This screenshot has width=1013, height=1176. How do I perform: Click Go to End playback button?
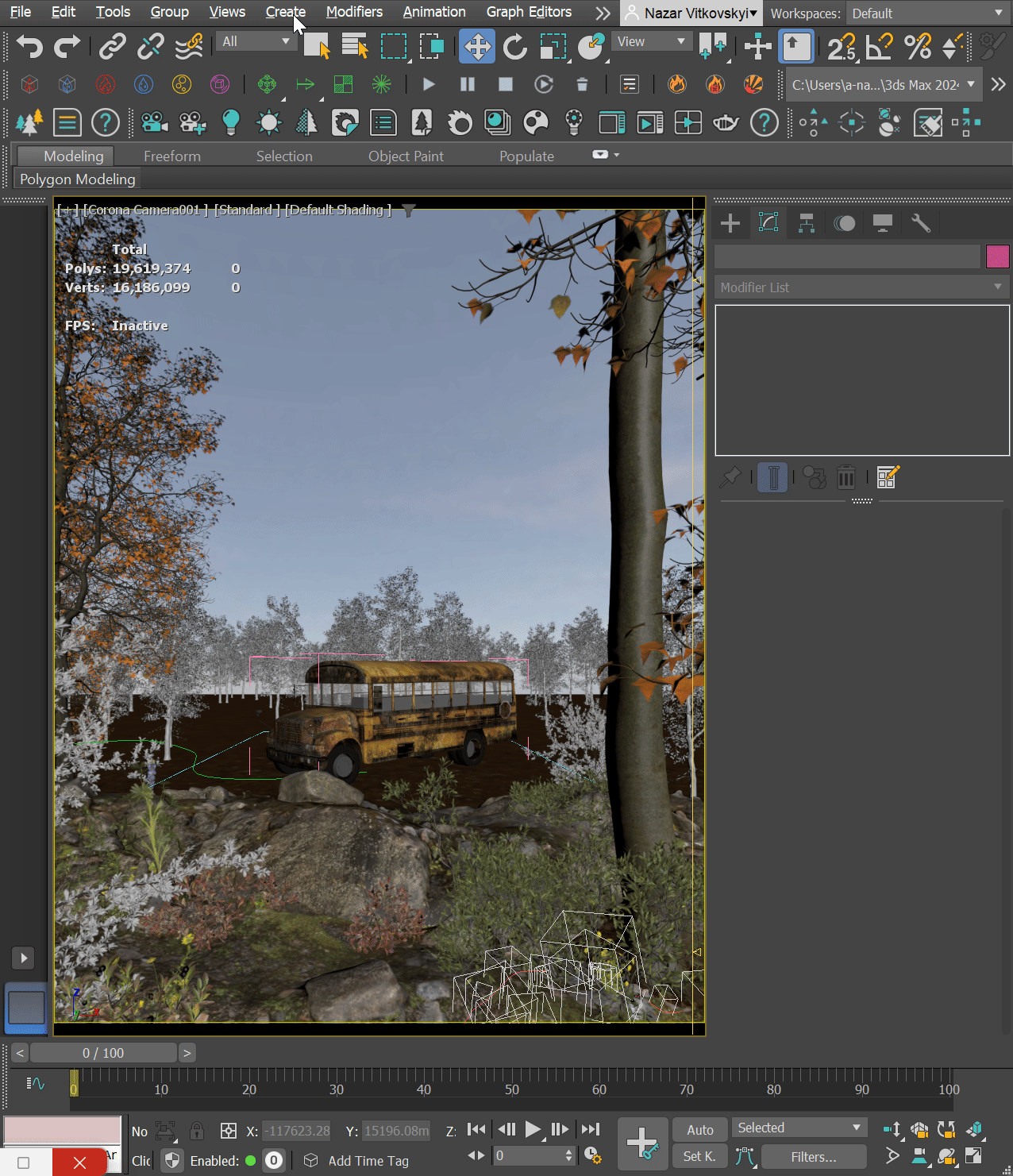[x=591, y=1130]
